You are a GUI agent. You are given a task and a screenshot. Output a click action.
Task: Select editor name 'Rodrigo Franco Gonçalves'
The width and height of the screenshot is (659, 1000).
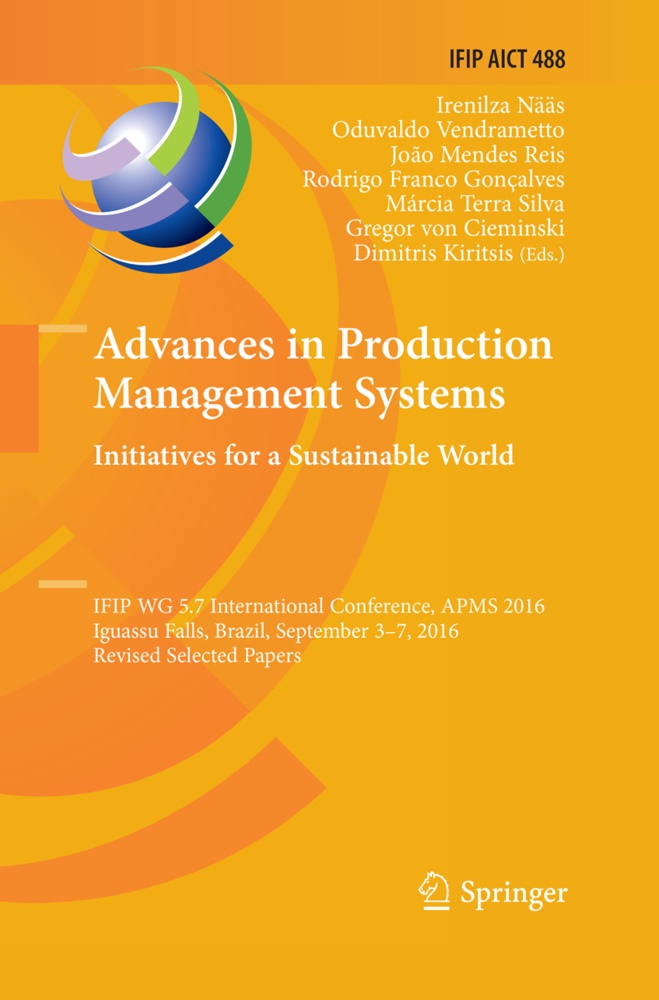coord(434,179)
